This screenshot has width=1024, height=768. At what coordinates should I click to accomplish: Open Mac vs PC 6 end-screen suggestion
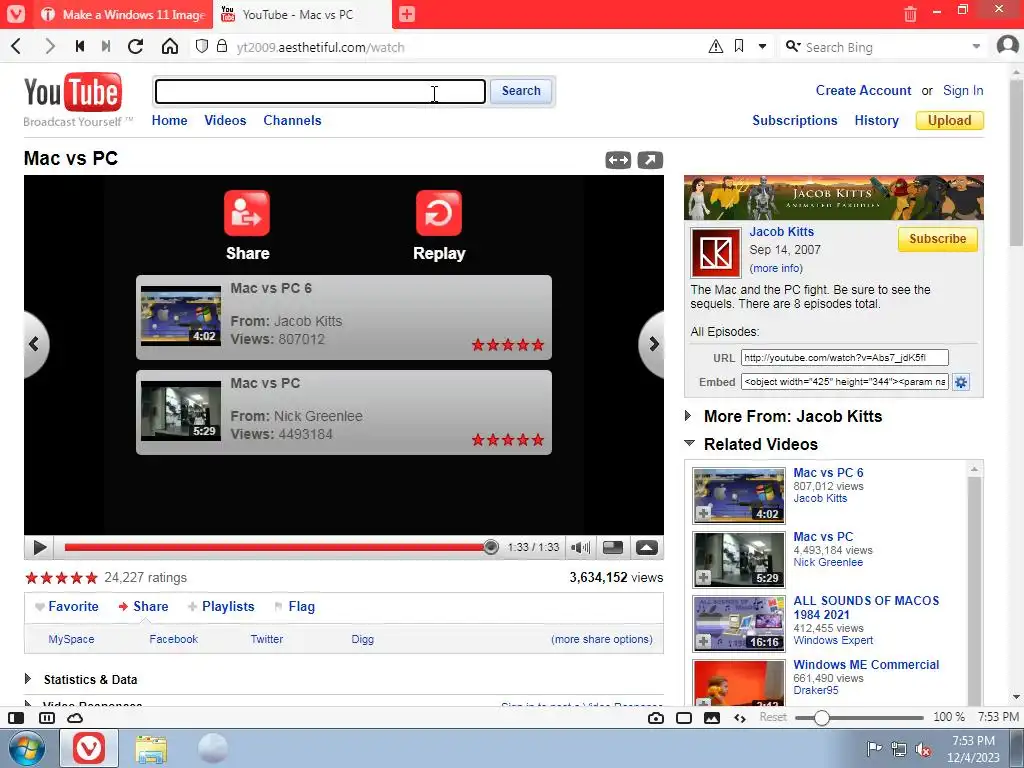pos(344,317)
